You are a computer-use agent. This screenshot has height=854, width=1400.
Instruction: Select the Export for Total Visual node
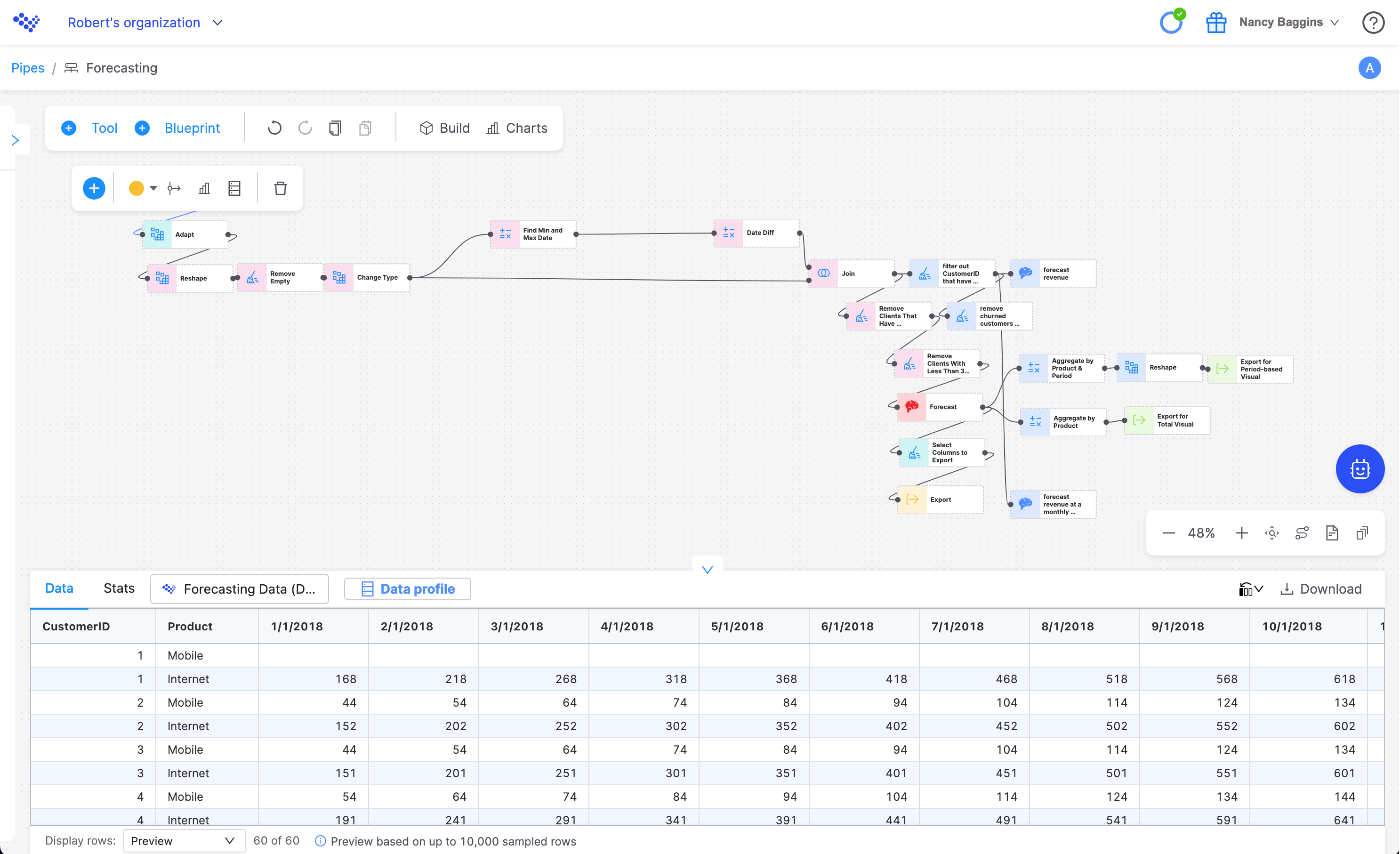(1167, 420)
